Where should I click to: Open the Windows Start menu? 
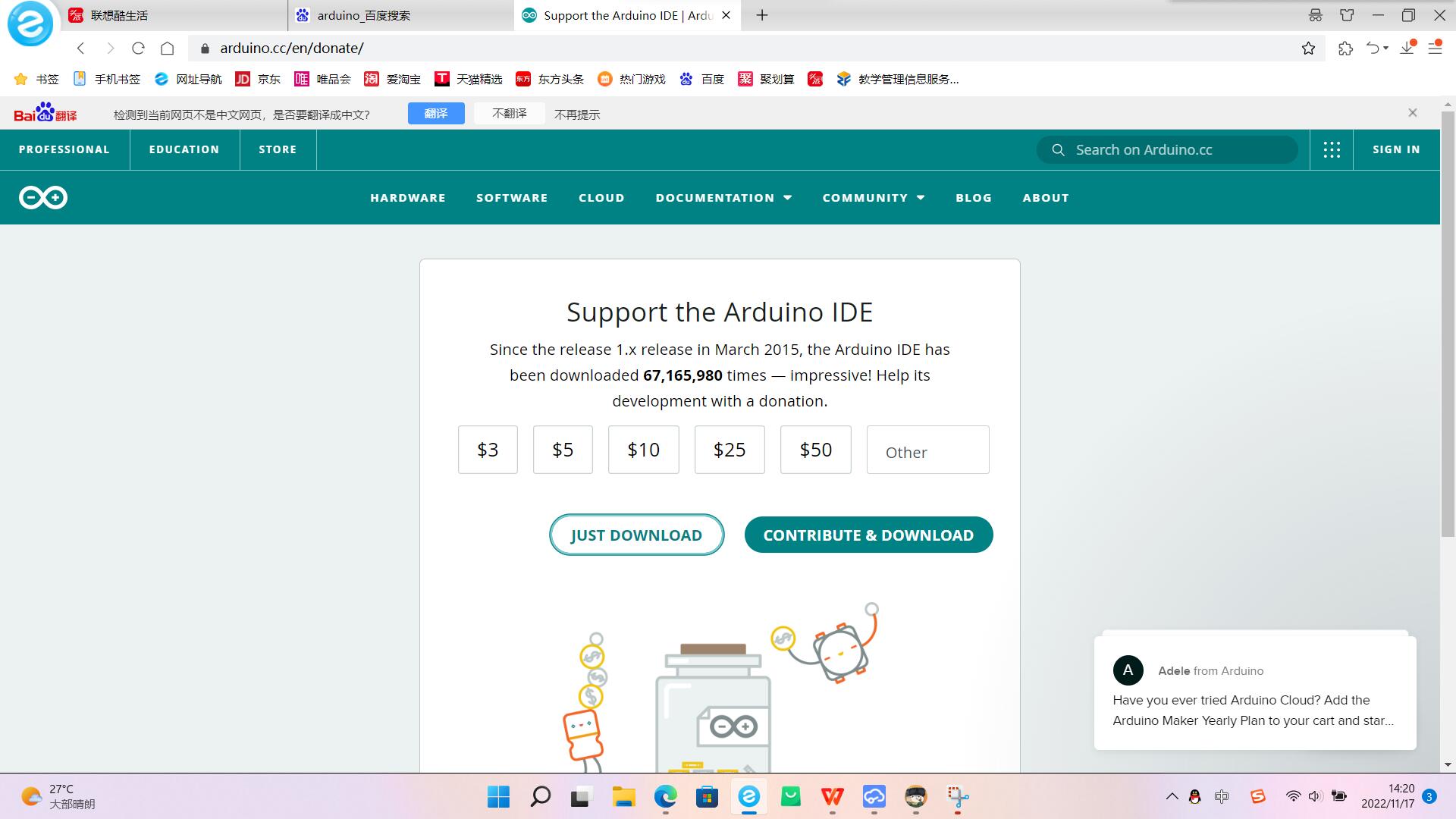[x=498, y=796]
